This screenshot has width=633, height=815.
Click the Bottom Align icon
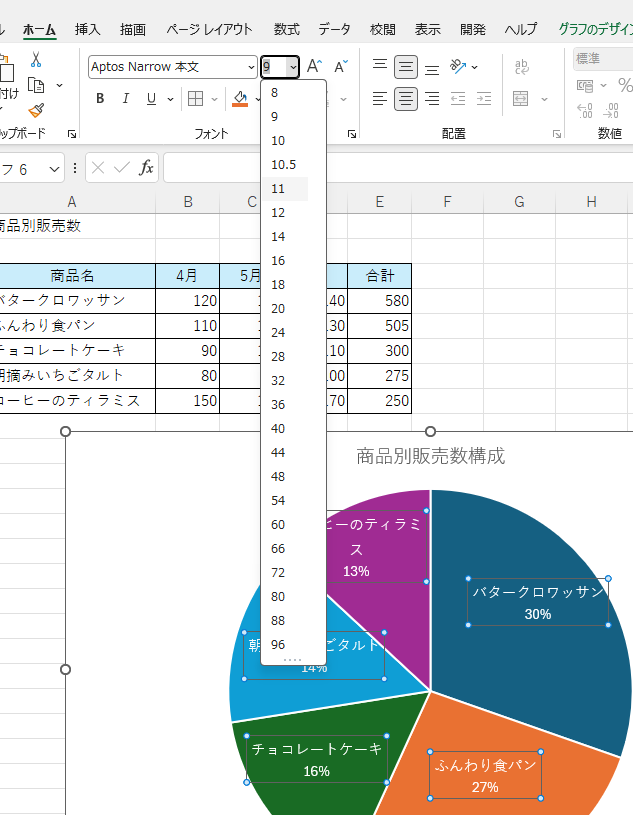432,67
